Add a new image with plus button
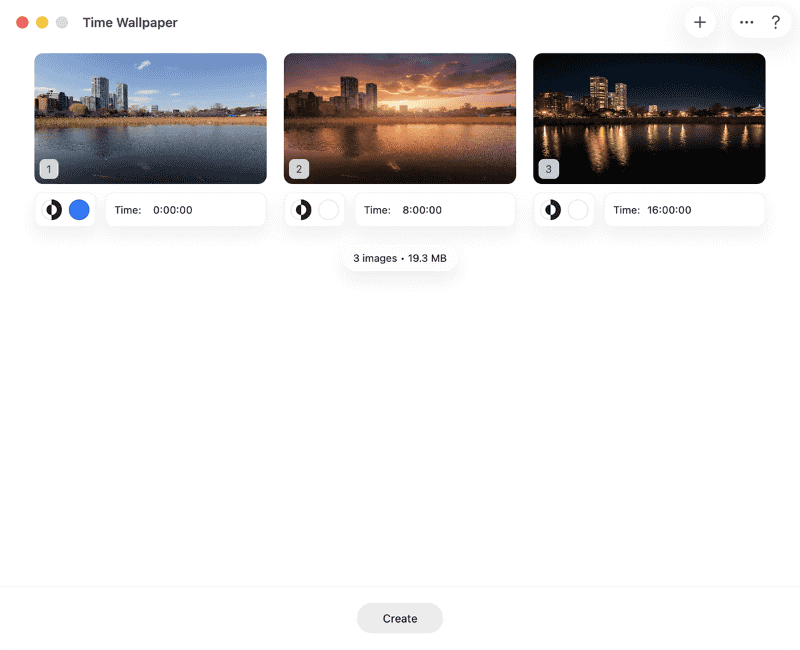 [699, 22]
